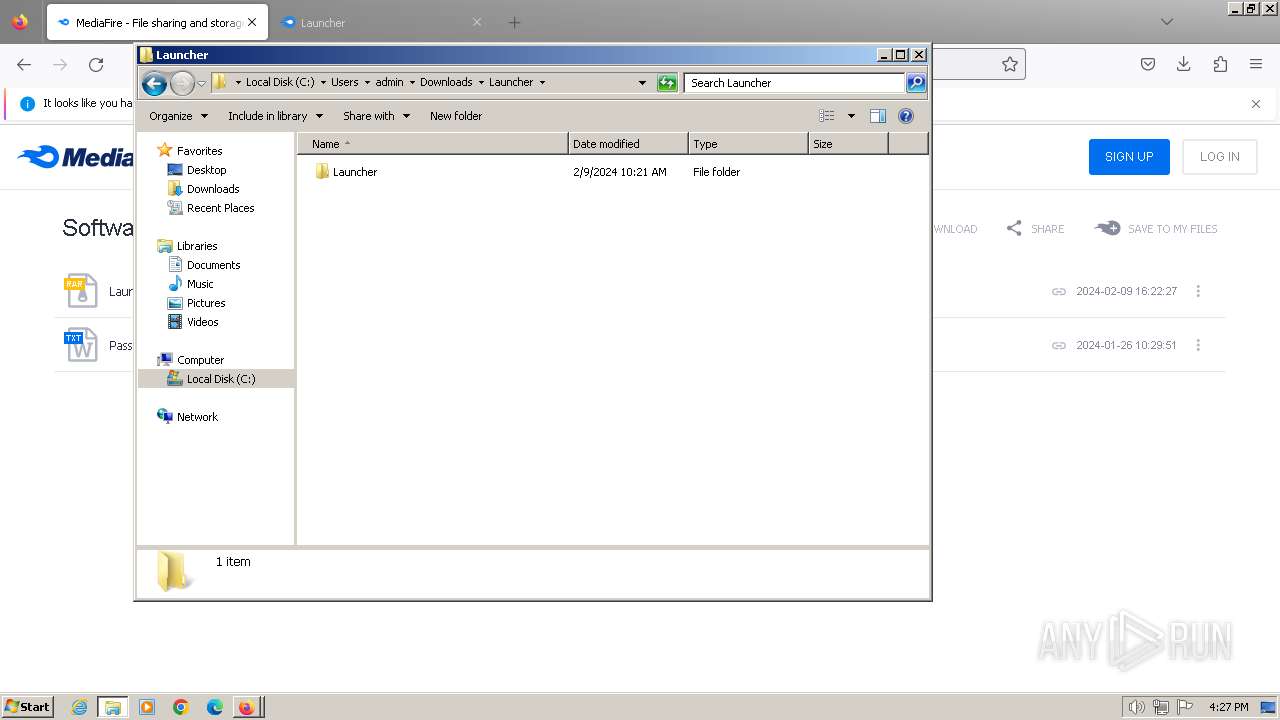Expand address bar history dropdown
Image resolution: width=1280 pixels, height=720 pixels.
point(642,83)
